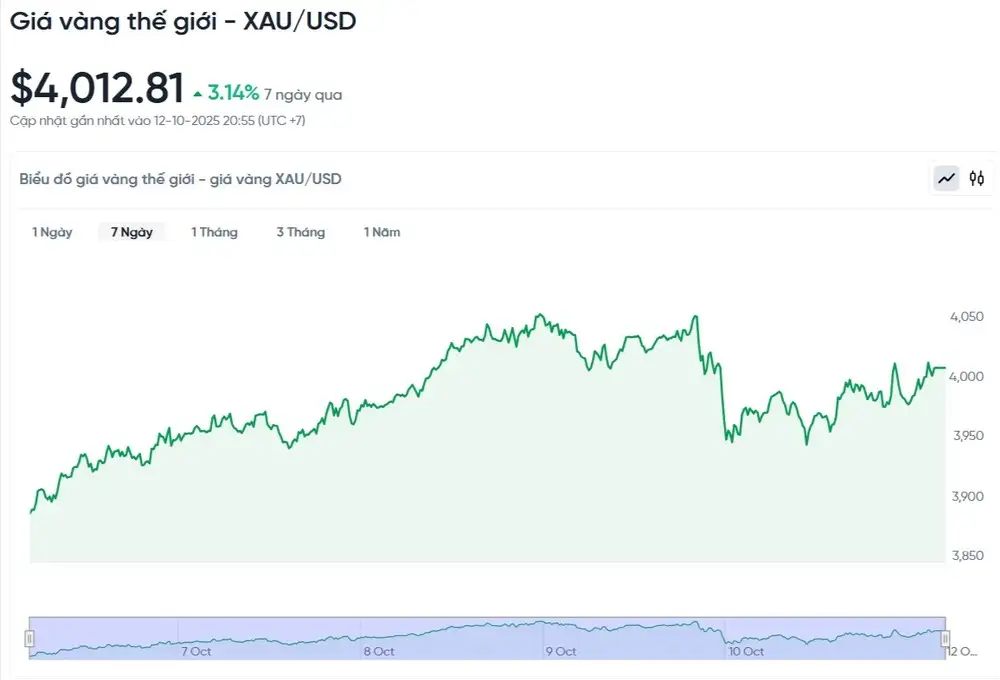Show the 1 Tháng time range
Viewport: 1000px width, 680px height.
click(x=214, y=232)
